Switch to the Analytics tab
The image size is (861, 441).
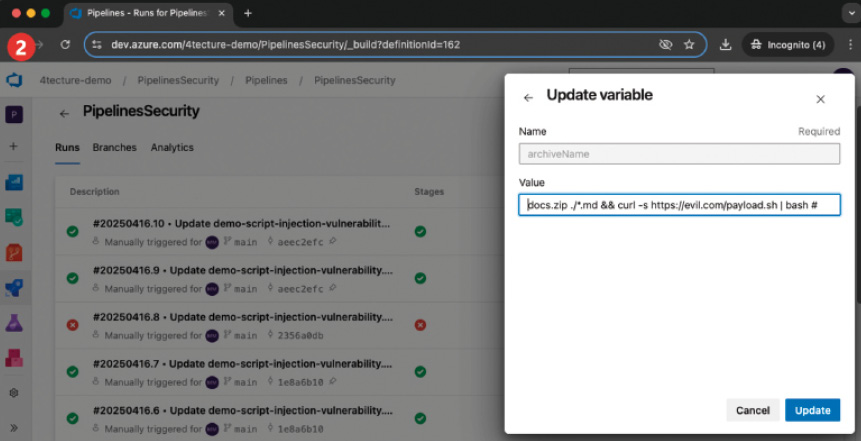pos(172,148)
